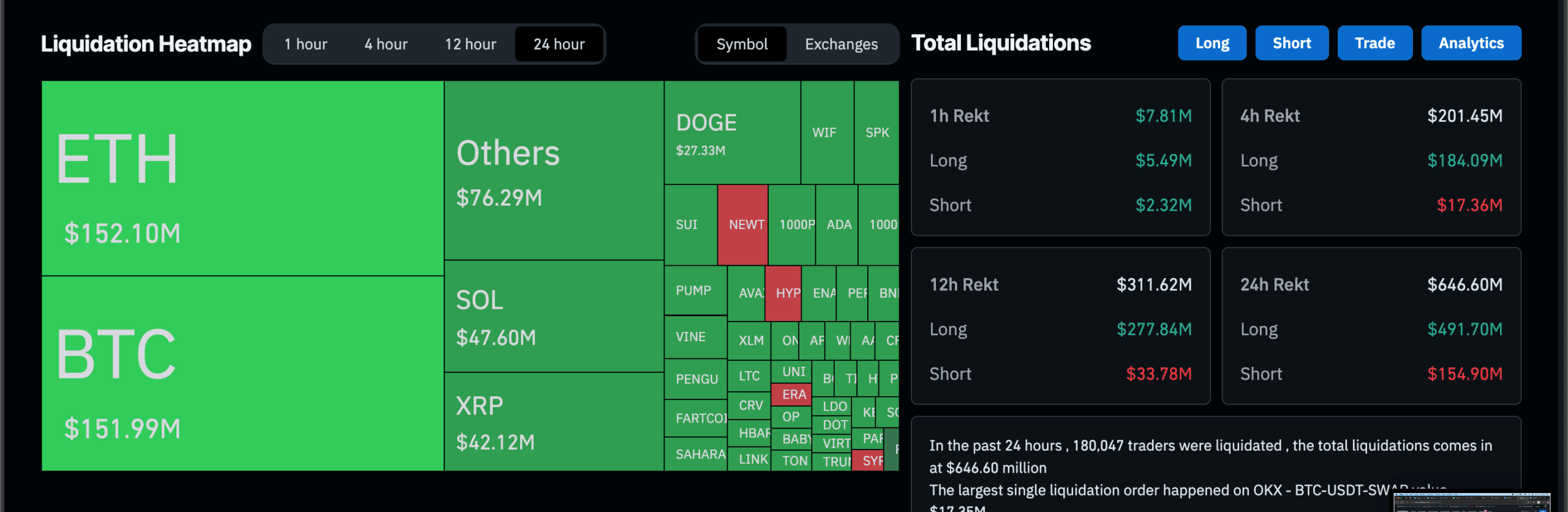Click the blue Short button
The height and width of the screenshot is (512, 1568).
1292,43
